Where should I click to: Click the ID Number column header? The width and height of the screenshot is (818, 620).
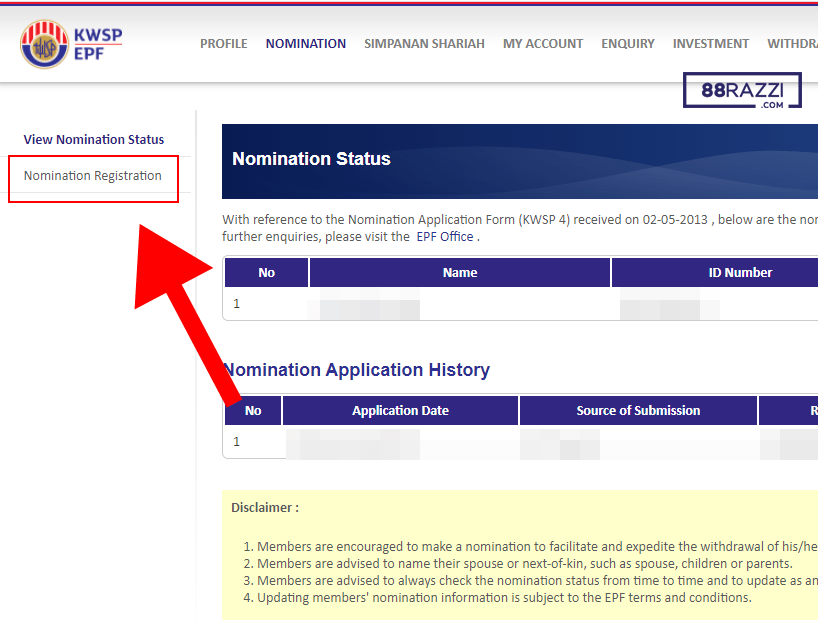click(x=740, y=273)
